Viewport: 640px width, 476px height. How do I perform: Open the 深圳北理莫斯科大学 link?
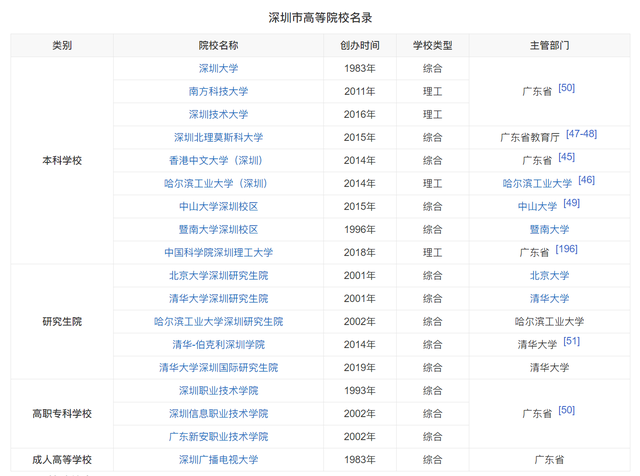[x=218, y=138]
